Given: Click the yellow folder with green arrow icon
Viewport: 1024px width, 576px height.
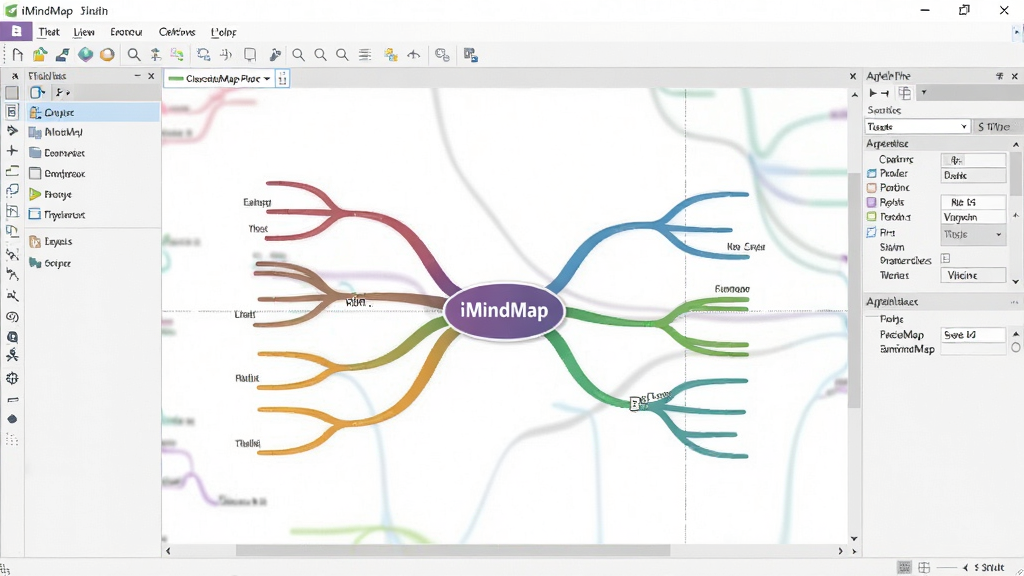Looking at the screenshot, I should [x=40, y=55].
